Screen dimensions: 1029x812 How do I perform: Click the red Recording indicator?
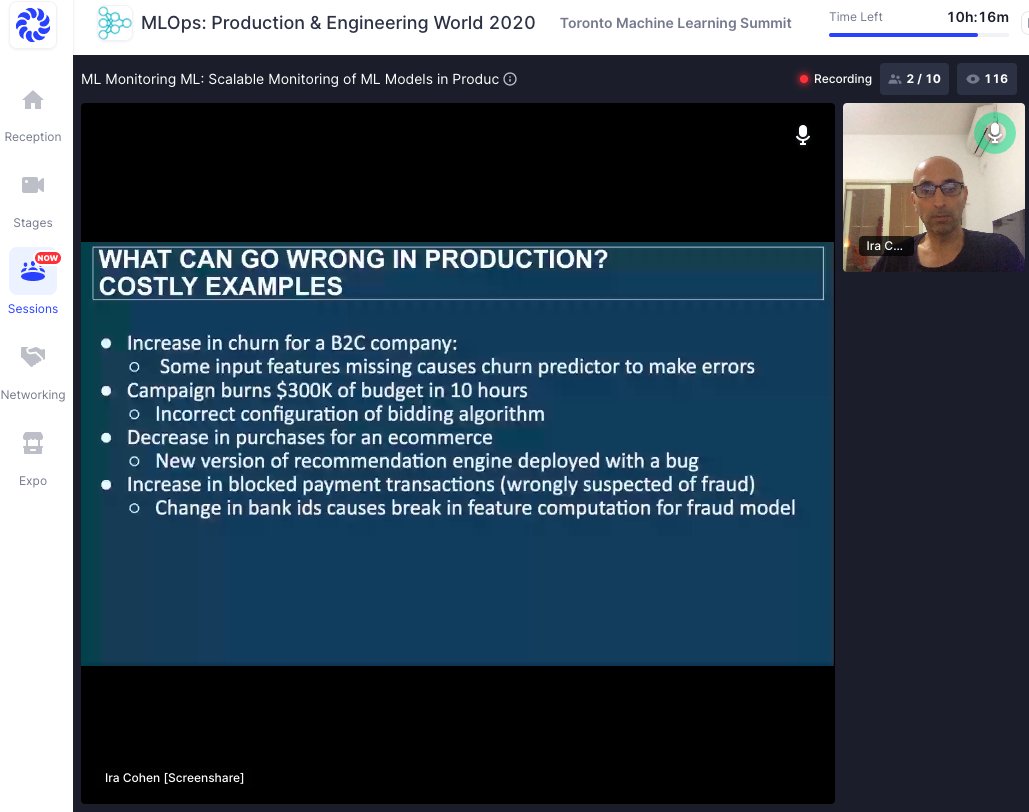coord(835,79)
